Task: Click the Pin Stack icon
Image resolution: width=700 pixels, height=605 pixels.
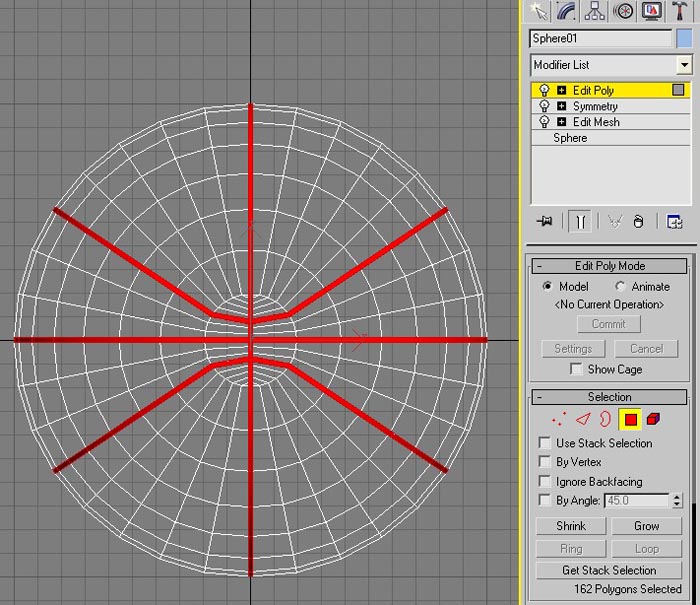Action: coord(544,221)
